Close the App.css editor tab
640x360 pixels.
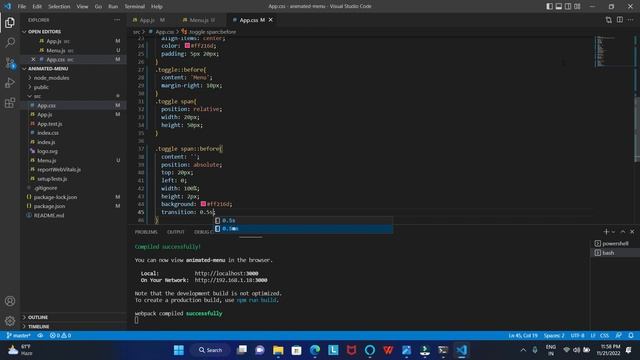[271, 20]
